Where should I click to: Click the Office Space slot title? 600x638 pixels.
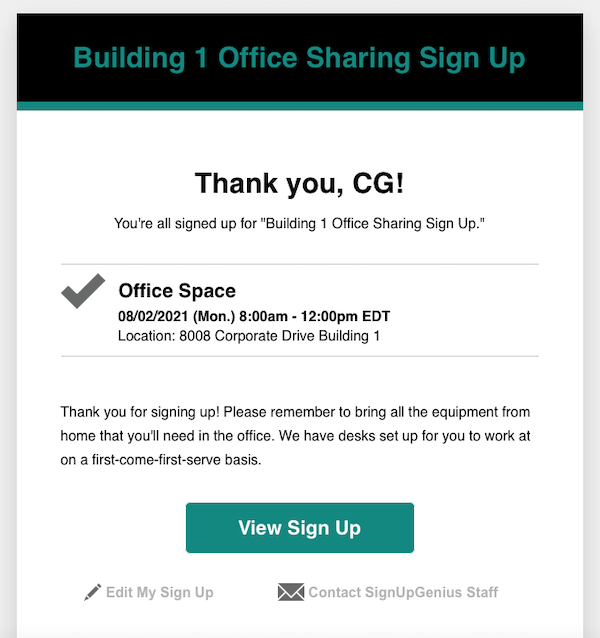coord(177,291)
